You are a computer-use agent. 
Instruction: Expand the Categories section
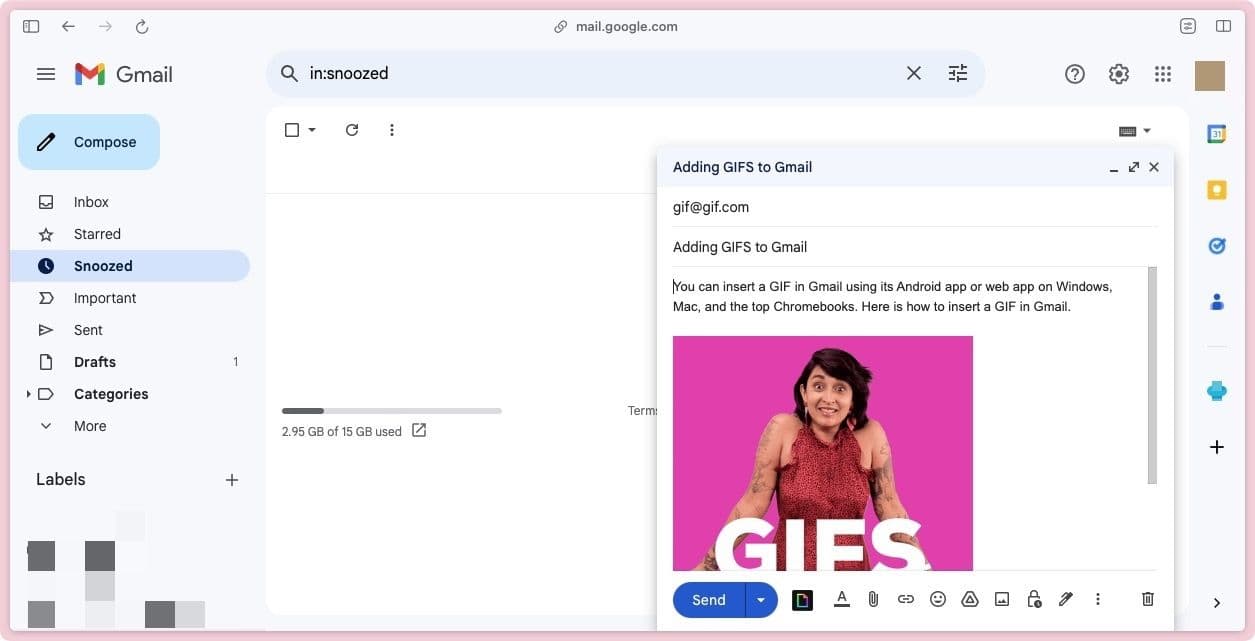[110, 393]
